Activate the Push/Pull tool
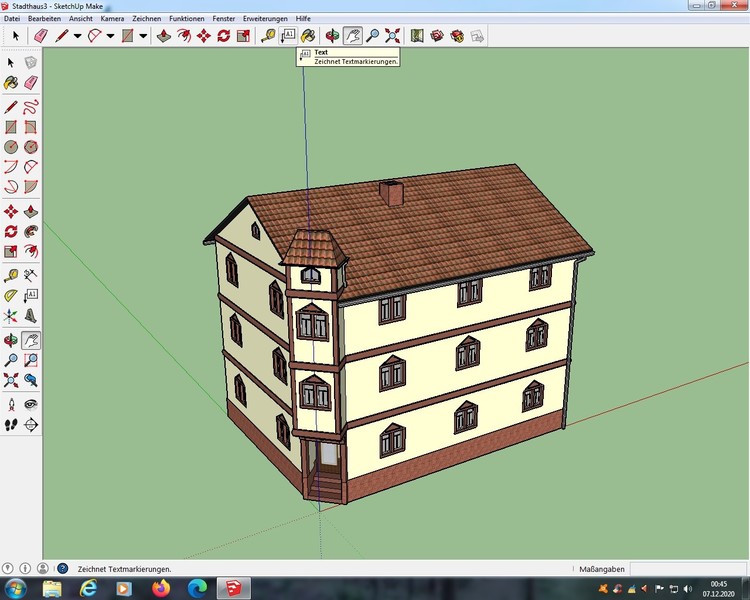This screenshot has width=750, height=600. point(163,36)
